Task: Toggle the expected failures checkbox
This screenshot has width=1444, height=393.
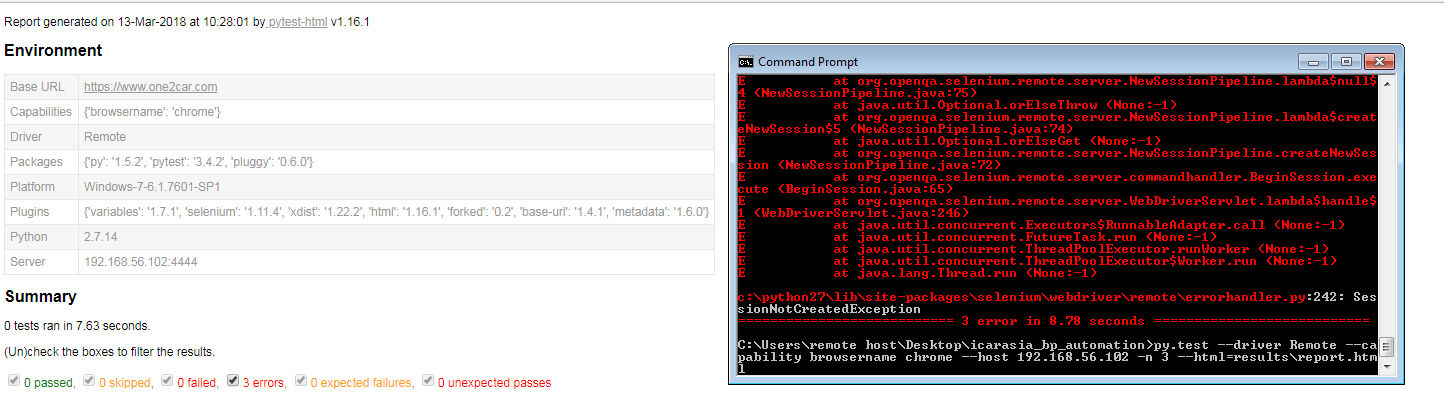Action: click(x=300, y=381)
